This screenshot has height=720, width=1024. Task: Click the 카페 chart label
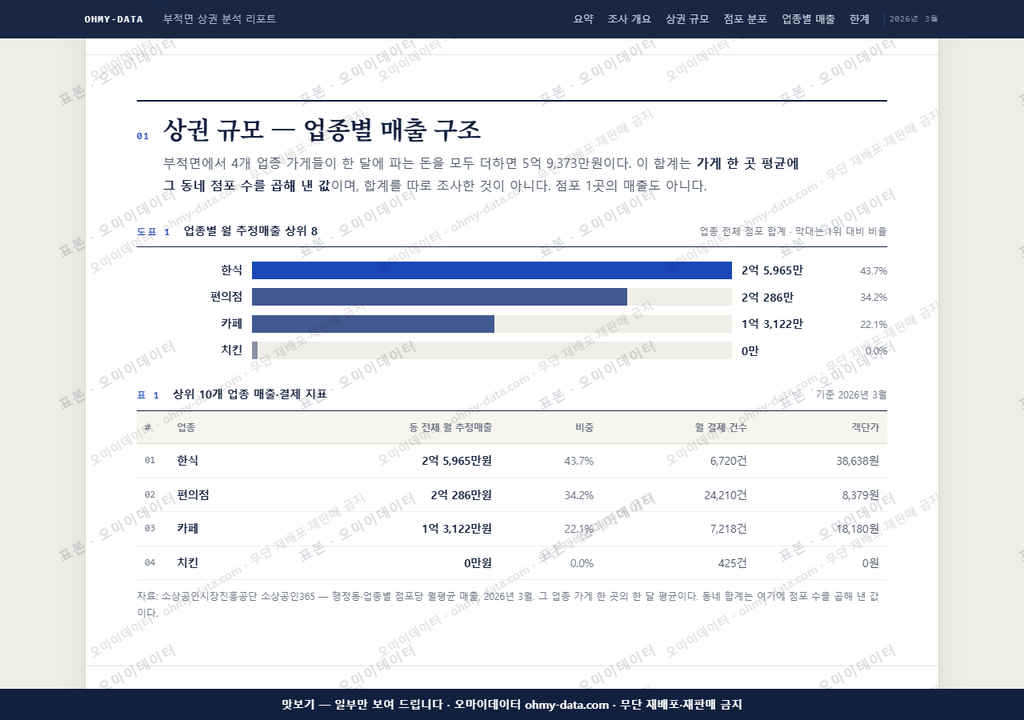[231, 323]
